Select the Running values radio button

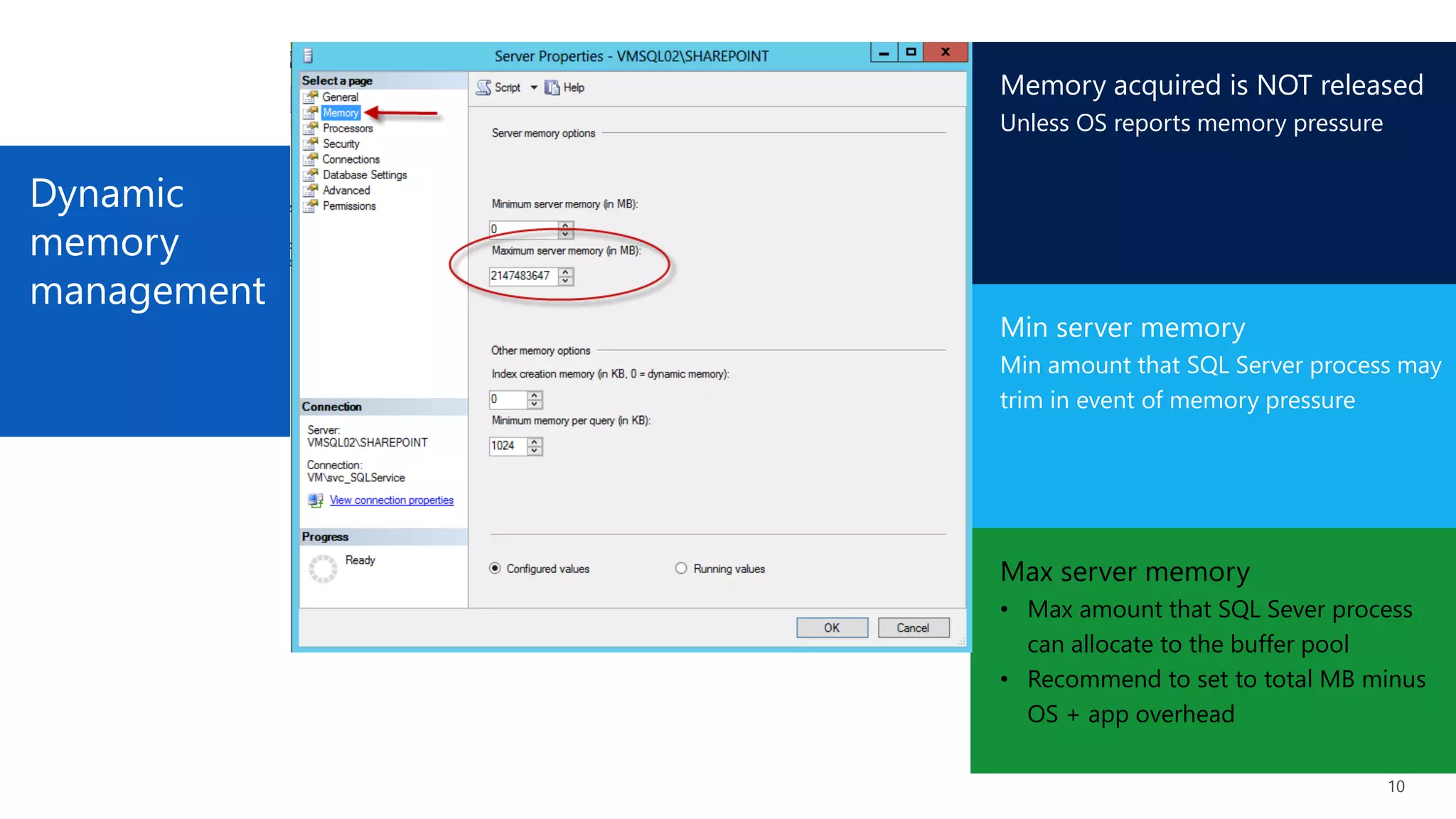pyautogui.click(x=681, y=568)
